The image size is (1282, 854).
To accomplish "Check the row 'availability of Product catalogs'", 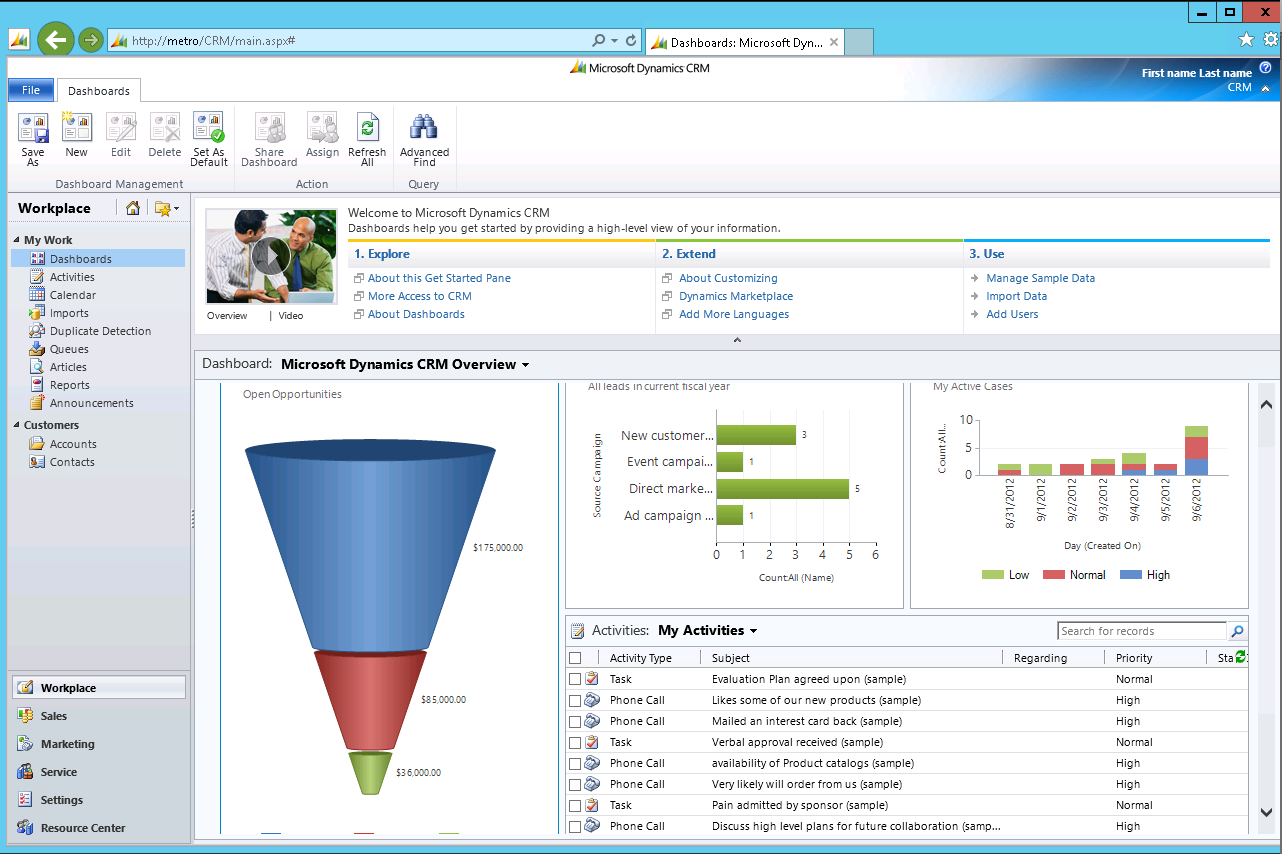I will click(x=575, y=763).
